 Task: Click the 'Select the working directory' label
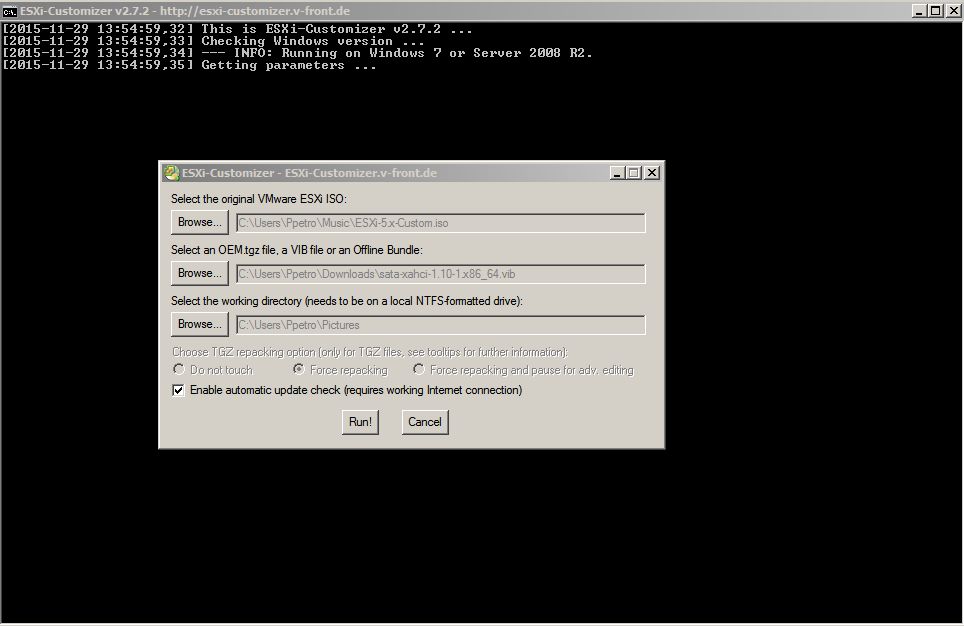(x=347, y=301)
